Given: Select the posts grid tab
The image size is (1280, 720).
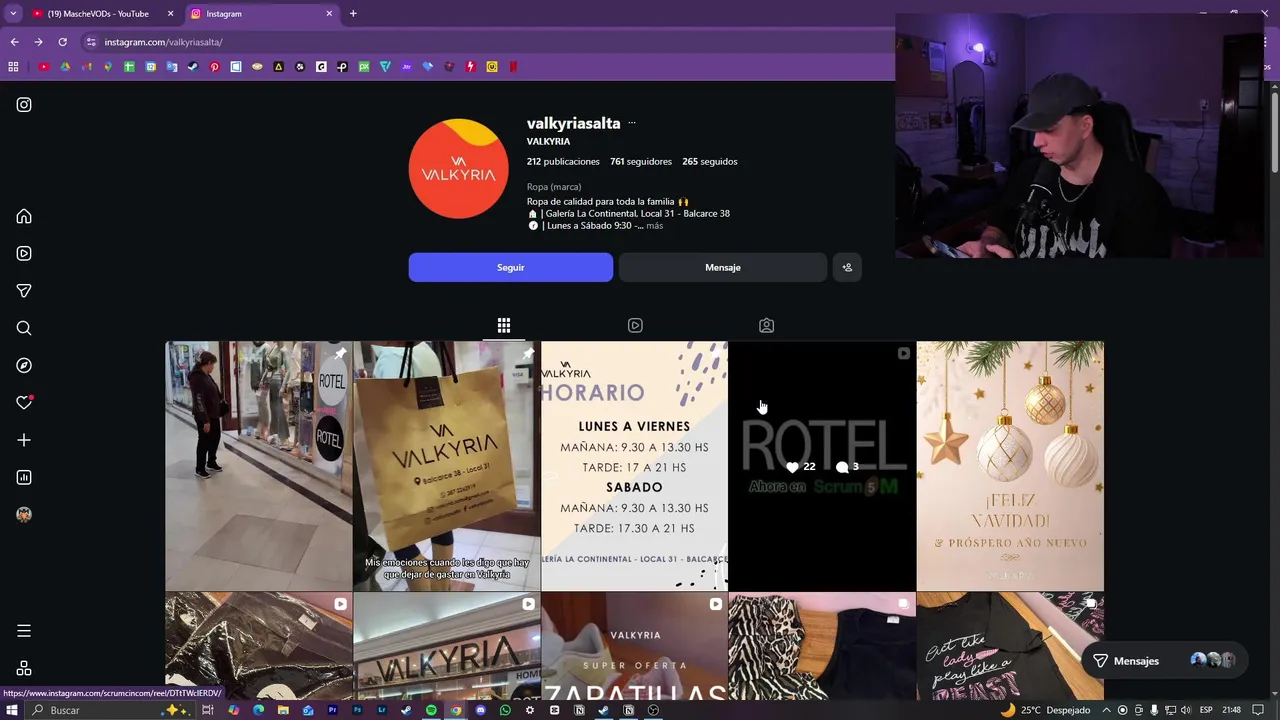Looking at the screenshot, I should (504, 325).
